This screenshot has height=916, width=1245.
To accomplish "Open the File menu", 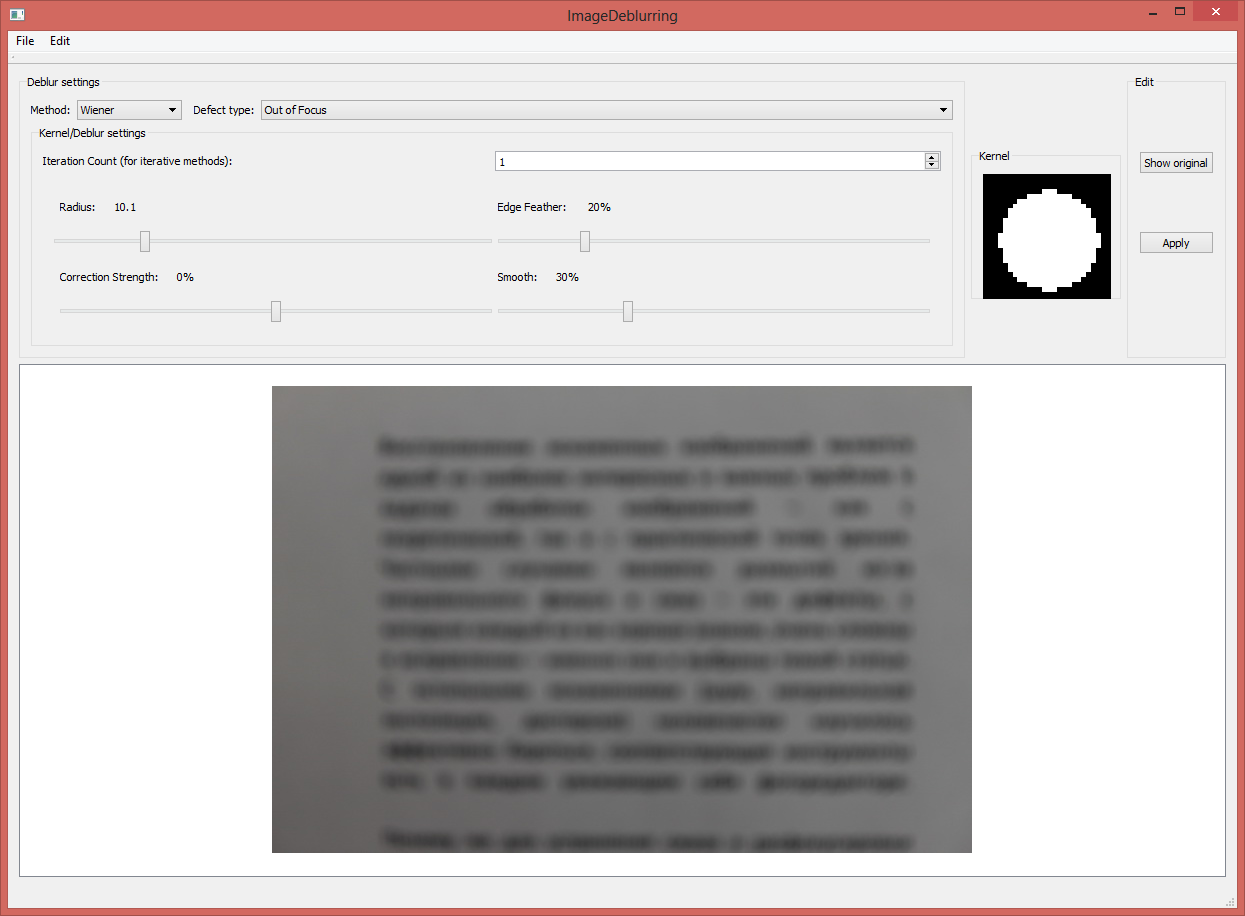I will click(x=25, y=41).
